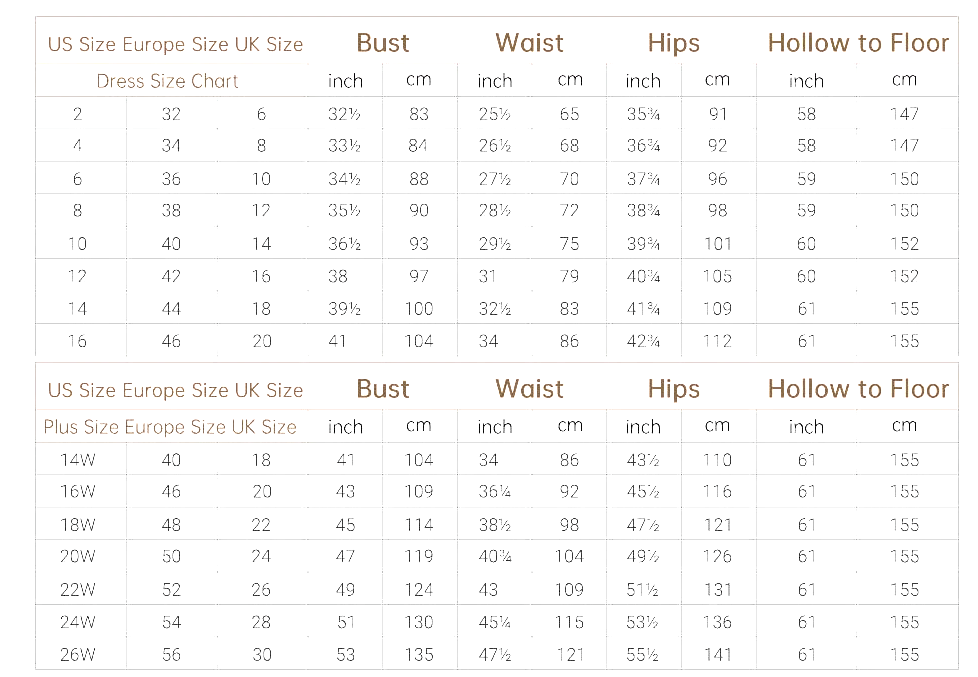The width and height of the screenshot is (978, 677).
Task: Select the hips value 141 cm cell
Action: tap(717, 655)
